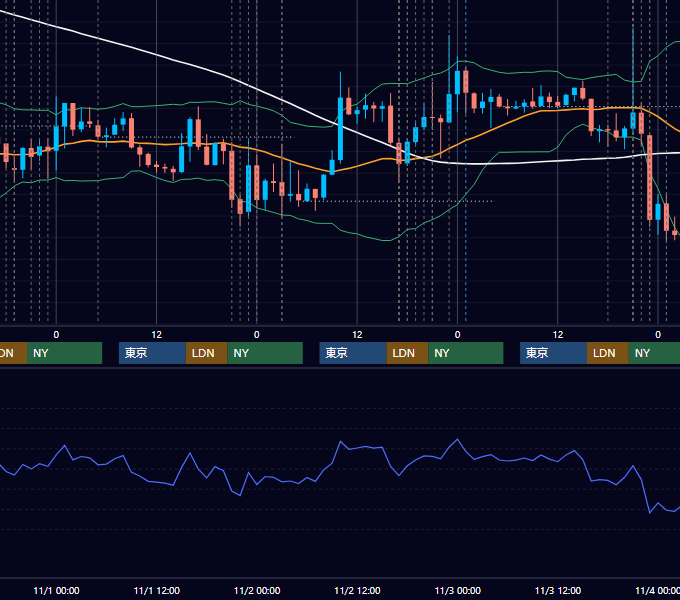Click the 東京 session block on 11/1
The height and width of the screenshot is (600, 680).
click(152, 353)
